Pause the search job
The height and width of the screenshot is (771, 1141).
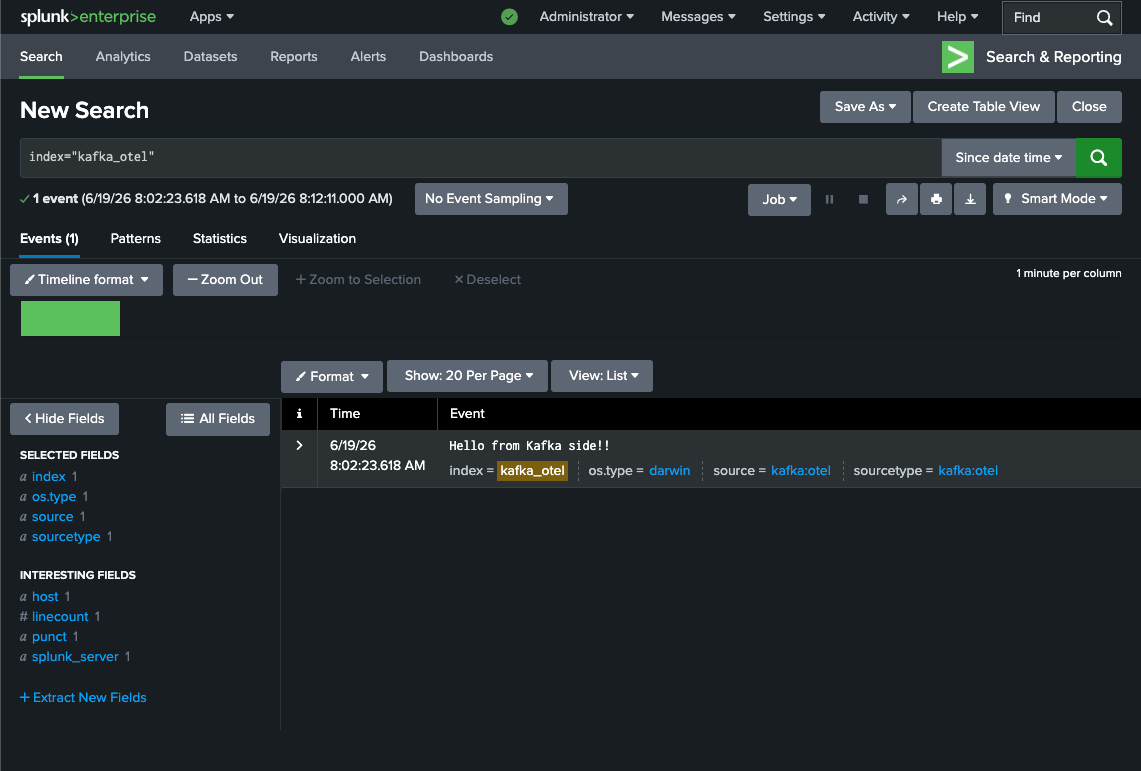(x=829, y=199)
